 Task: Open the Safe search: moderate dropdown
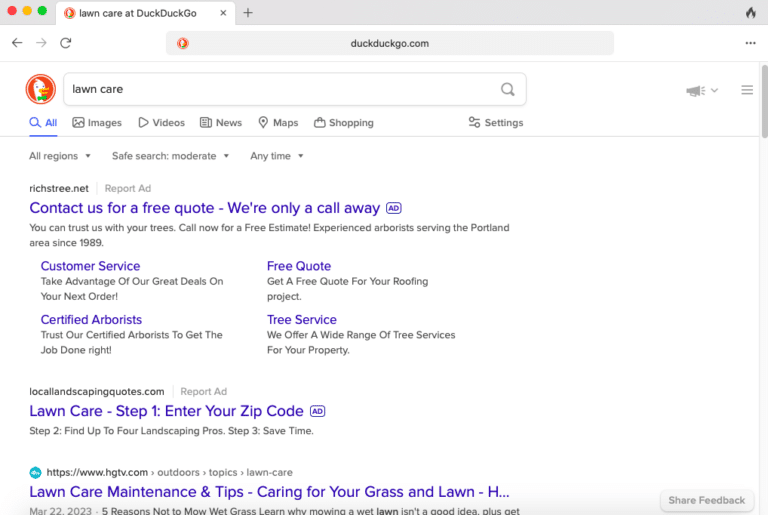[170, 156]
